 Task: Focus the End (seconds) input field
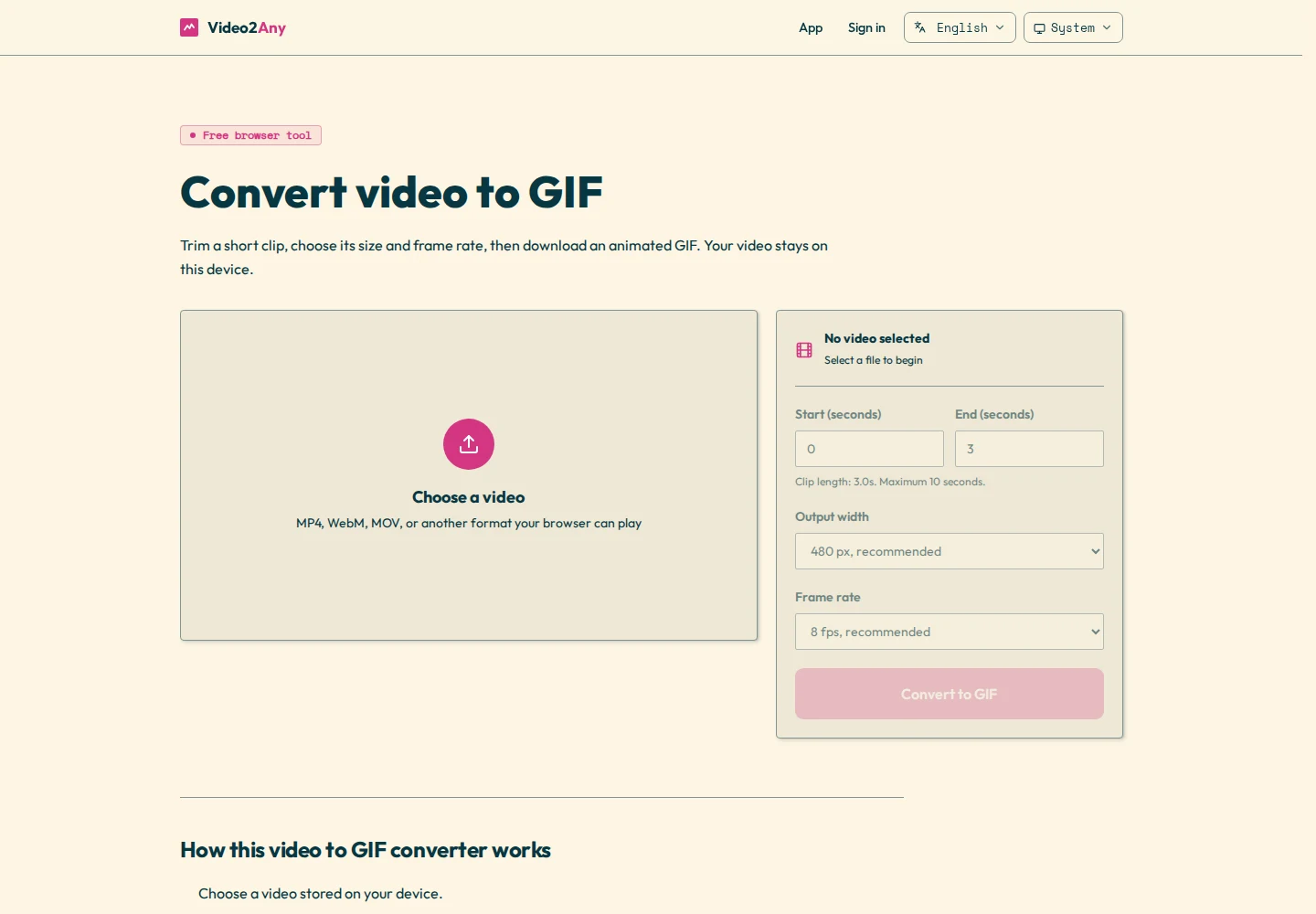(x=1029, y=449)
